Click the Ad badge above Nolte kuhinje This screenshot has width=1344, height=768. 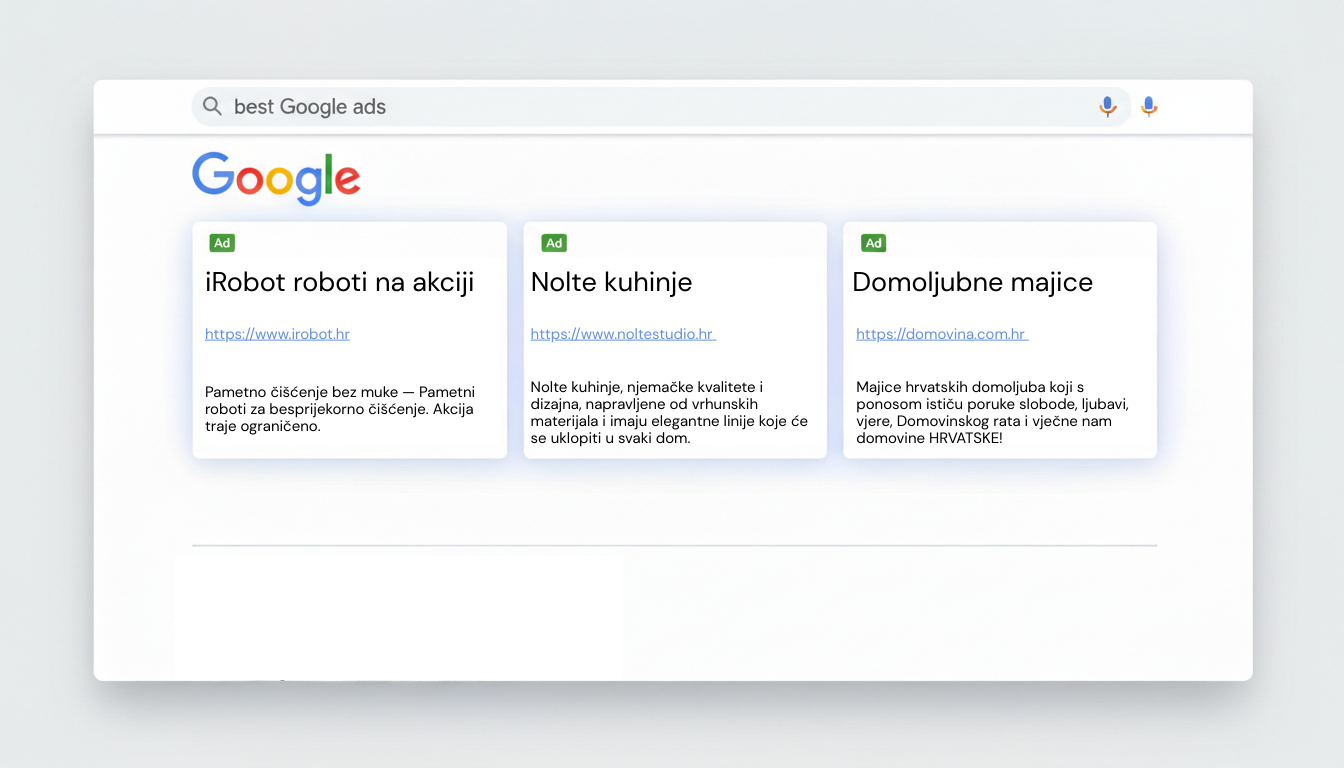(554, 243)
